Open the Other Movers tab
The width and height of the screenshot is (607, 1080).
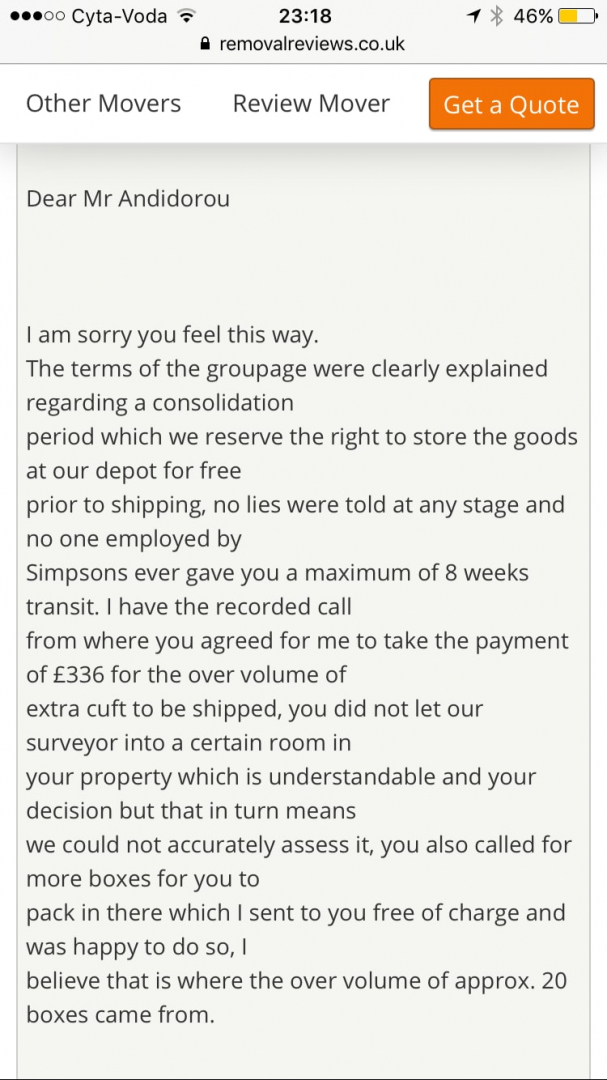(x=103, y=104)
